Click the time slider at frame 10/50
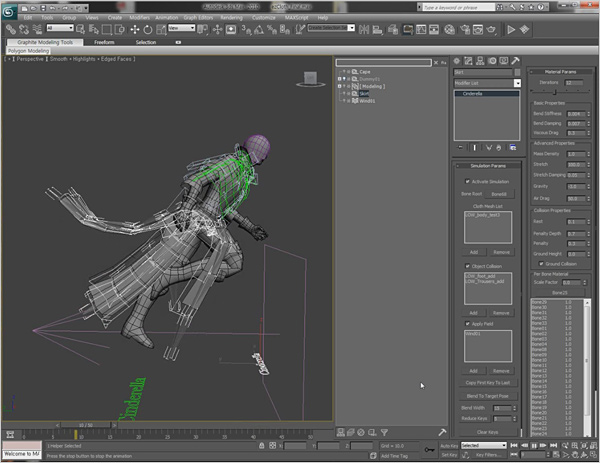This screenshot has height=463, width=600. coord(86,425)
